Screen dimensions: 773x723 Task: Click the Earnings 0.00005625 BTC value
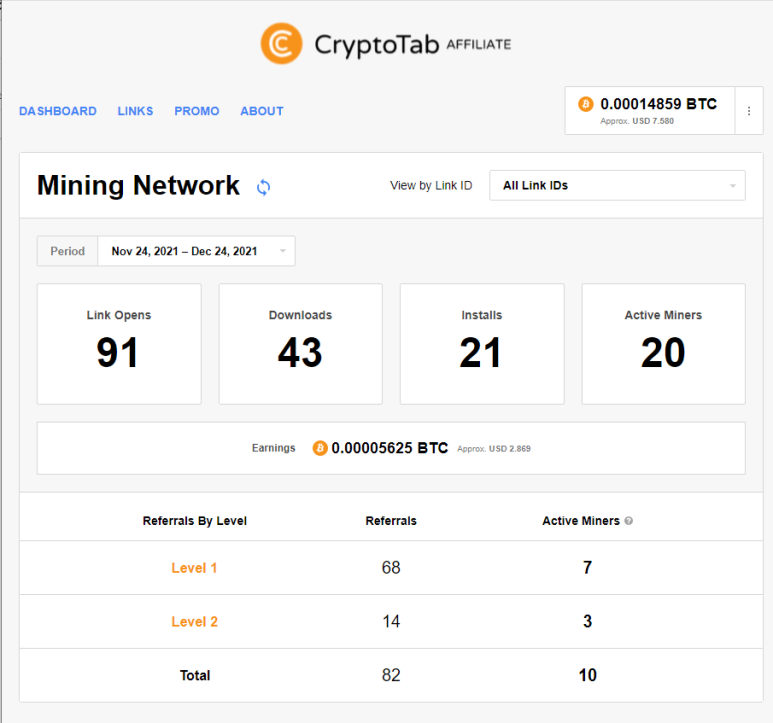click(389, 448)
